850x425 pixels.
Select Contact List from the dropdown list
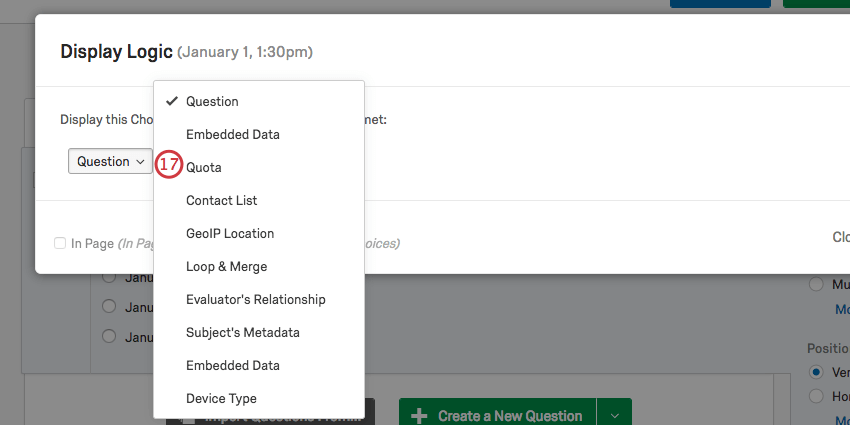tap(221, 200)
